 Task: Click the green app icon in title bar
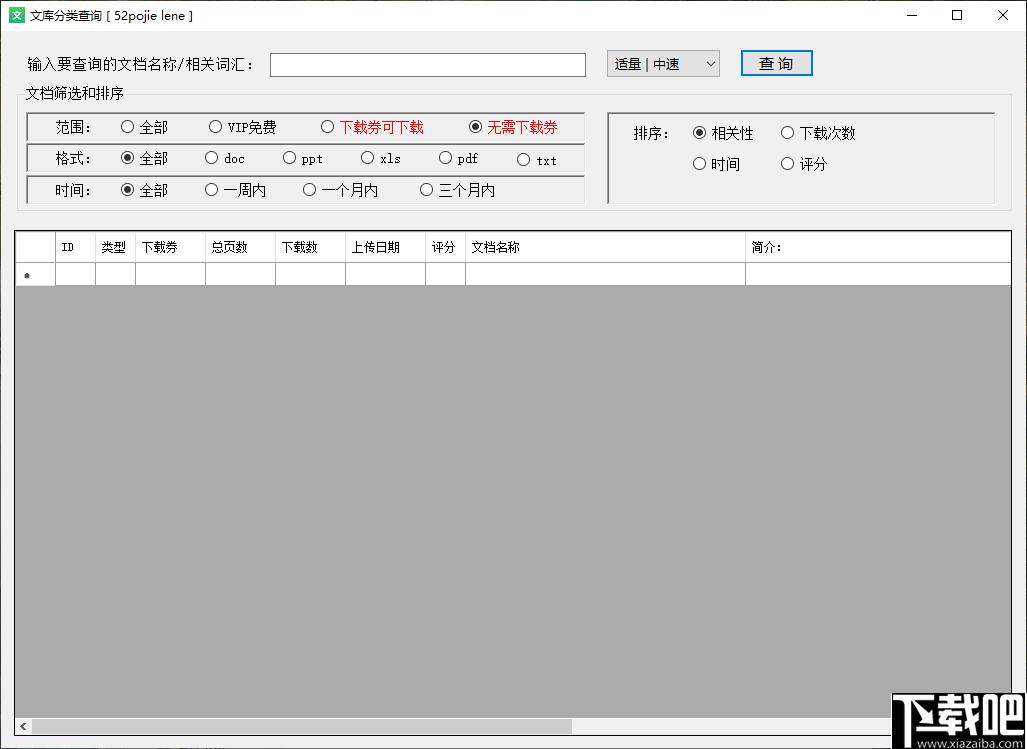16,16
